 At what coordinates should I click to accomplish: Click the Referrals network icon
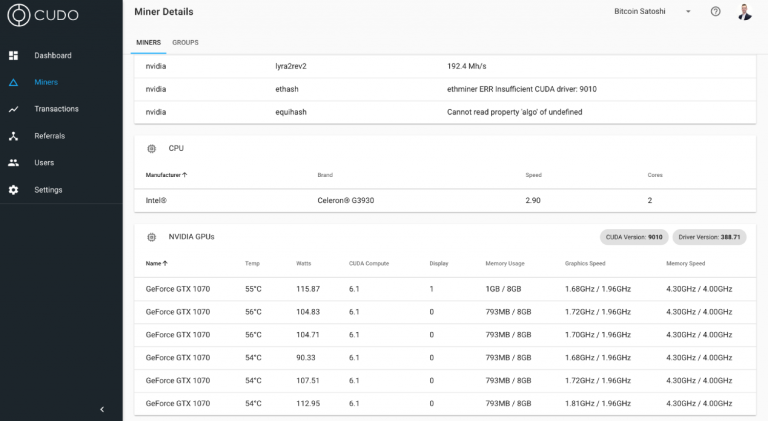[14, 136]
